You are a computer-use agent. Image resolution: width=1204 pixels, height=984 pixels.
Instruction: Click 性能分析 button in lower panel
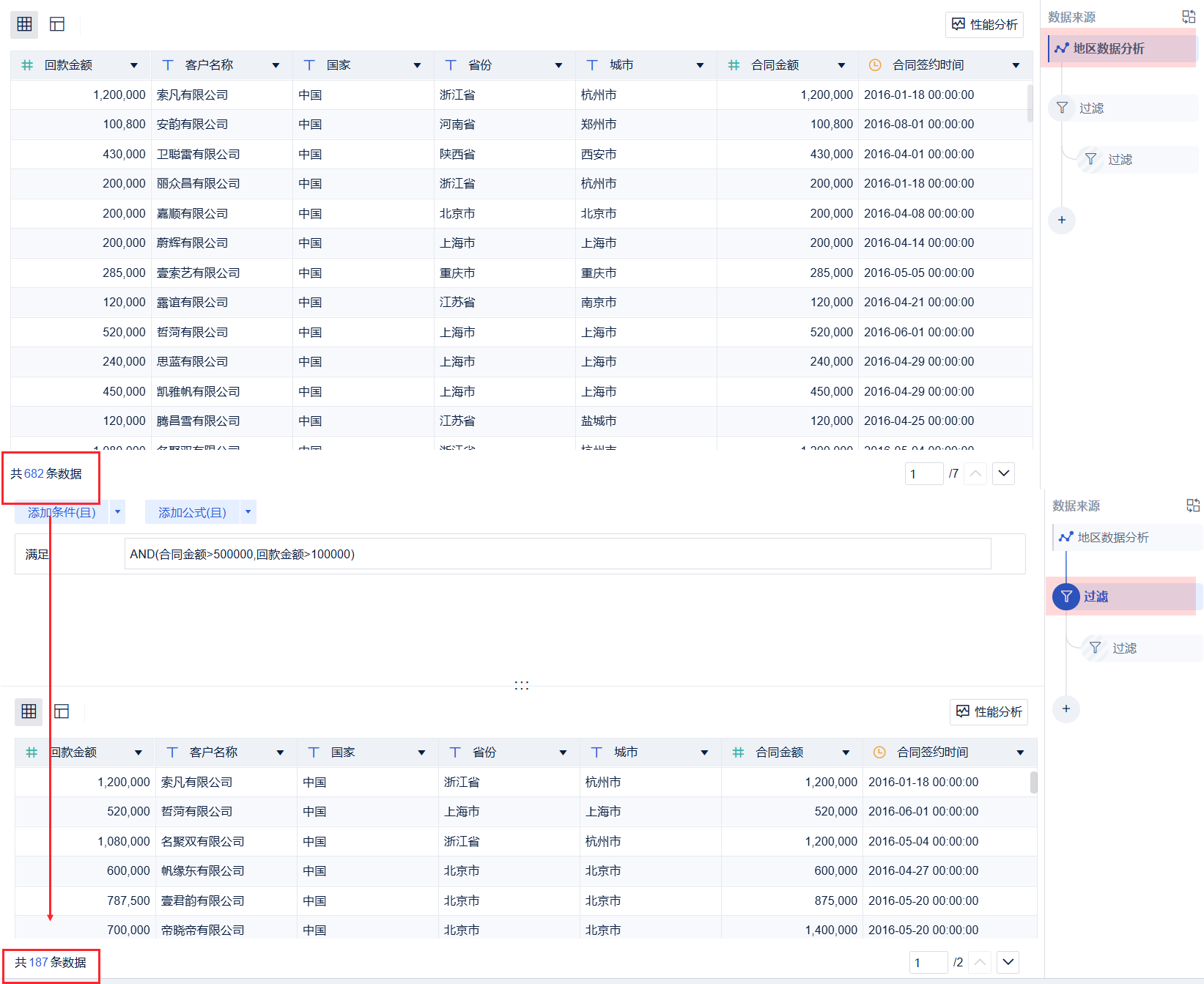coord(989,711)
